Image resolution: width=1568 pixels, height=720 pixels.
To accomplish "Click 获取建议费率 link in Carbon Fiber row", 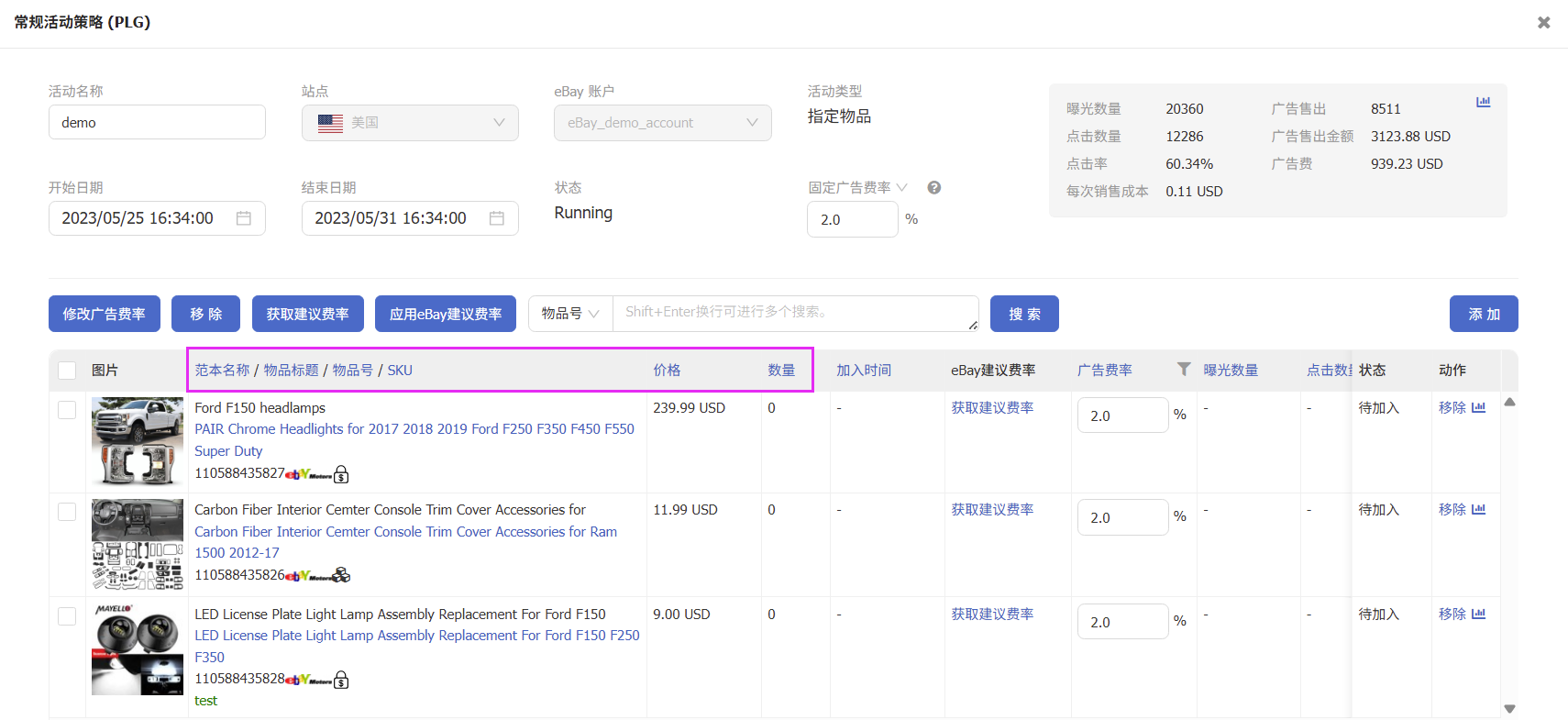I will [x=992, y=509].
